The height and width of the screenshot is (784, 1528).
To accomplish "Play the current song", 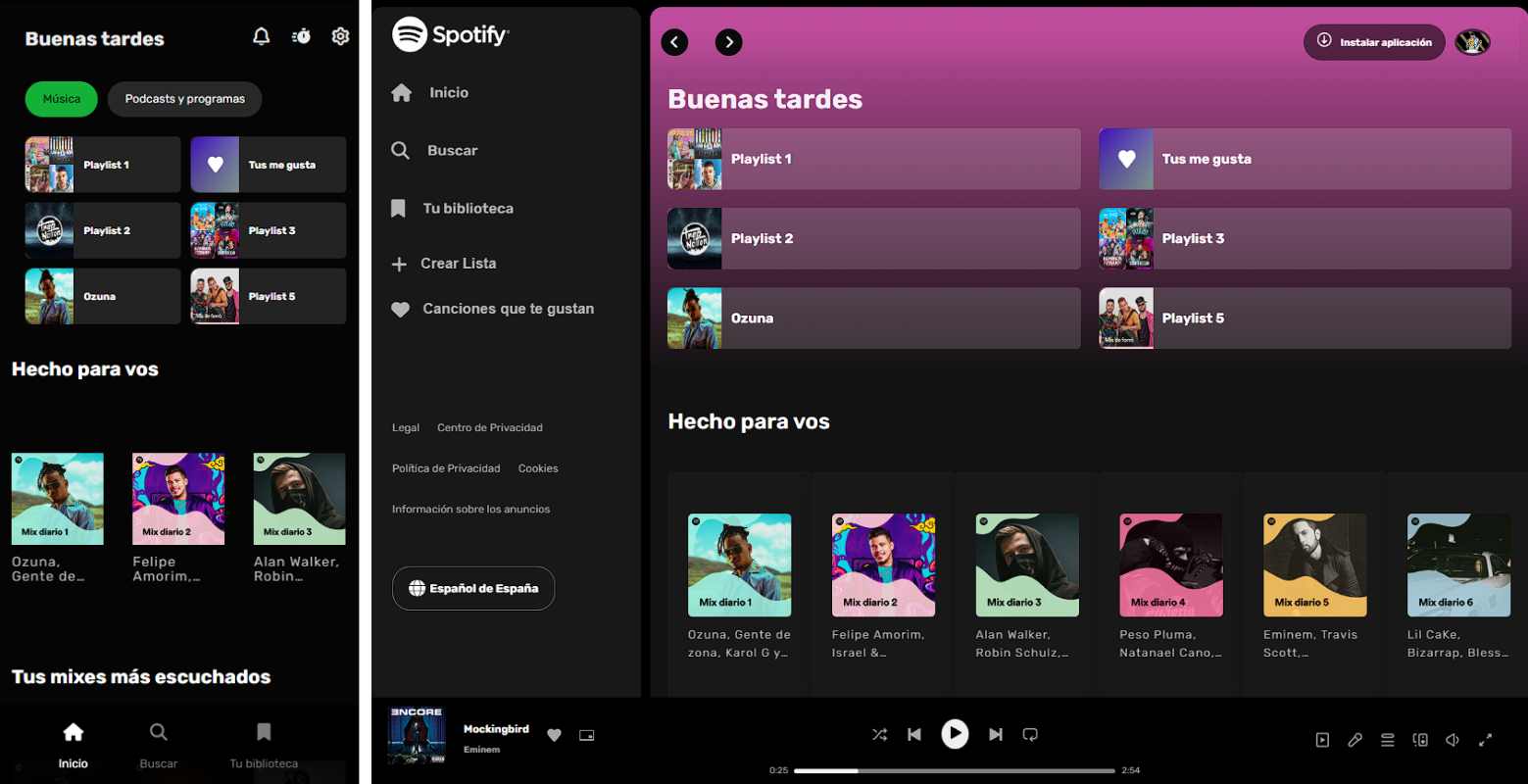I will [955, 734].
